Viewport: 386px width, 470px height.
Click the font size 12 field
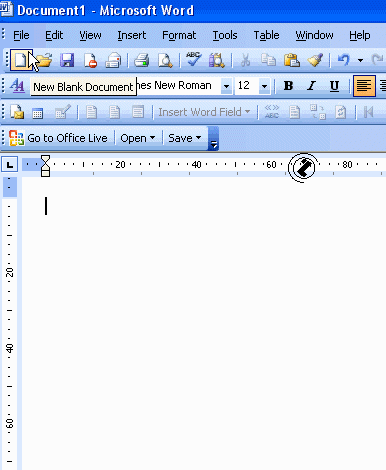pos(247,86)
